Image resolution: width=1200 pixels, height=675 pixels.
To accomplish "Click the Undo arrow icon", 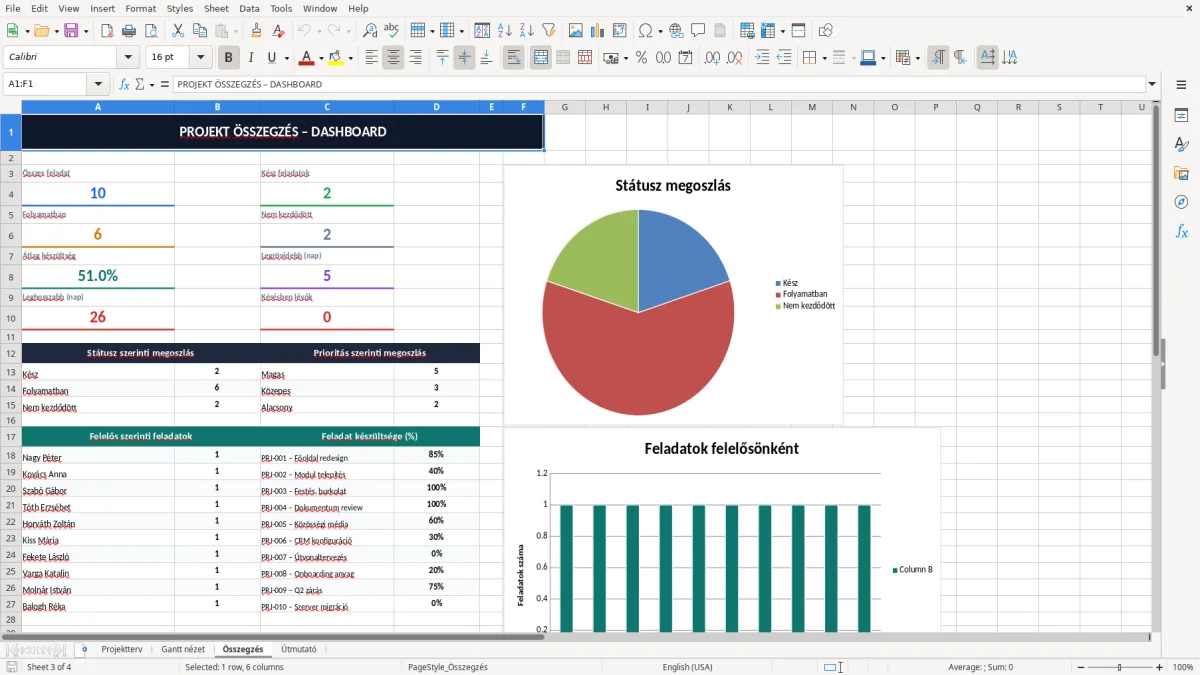I will click(x=304, y=31).
